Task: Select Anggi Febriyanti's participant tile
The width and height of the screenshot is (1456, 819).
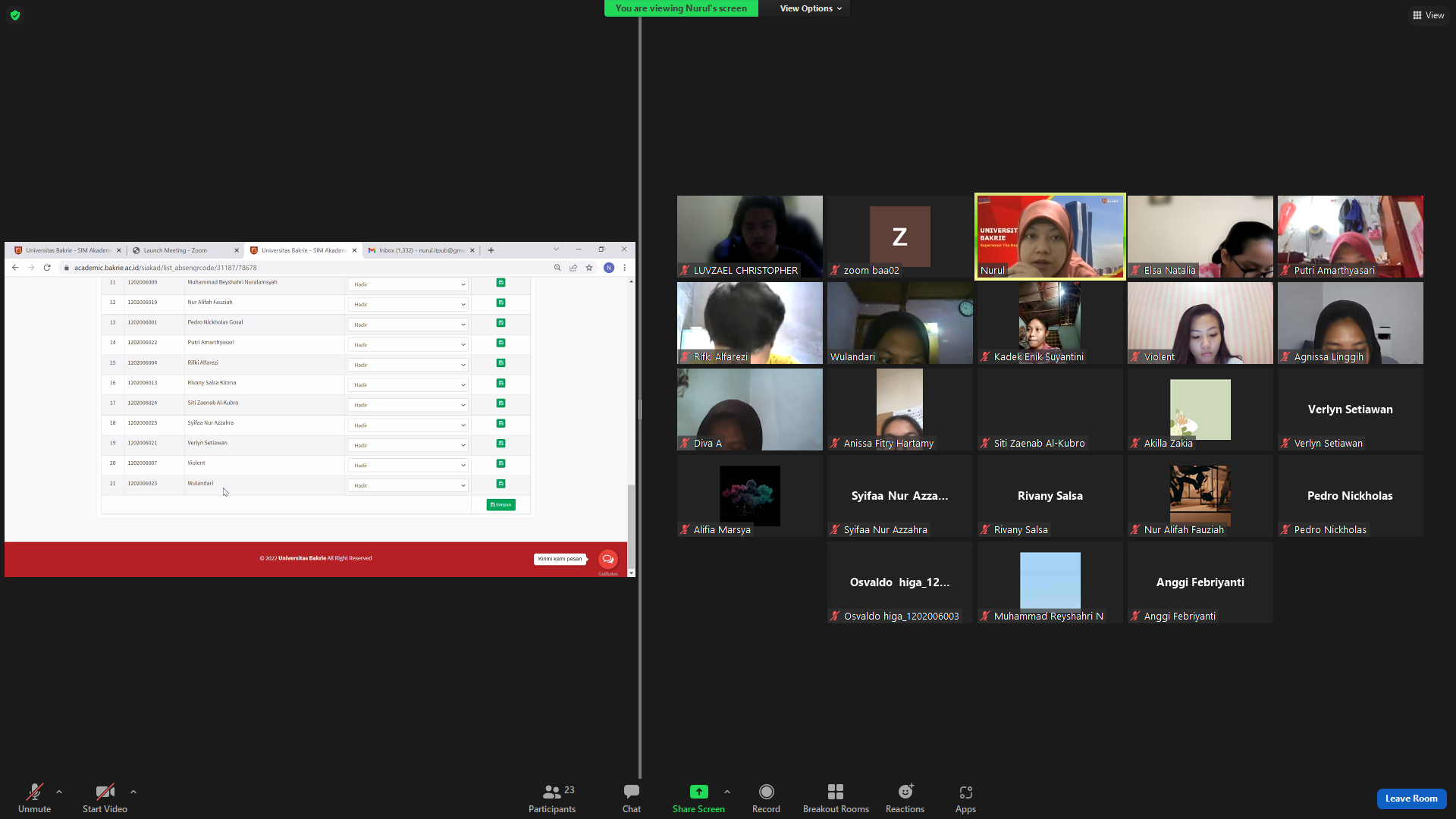Action: click(x=1200, y=582)
